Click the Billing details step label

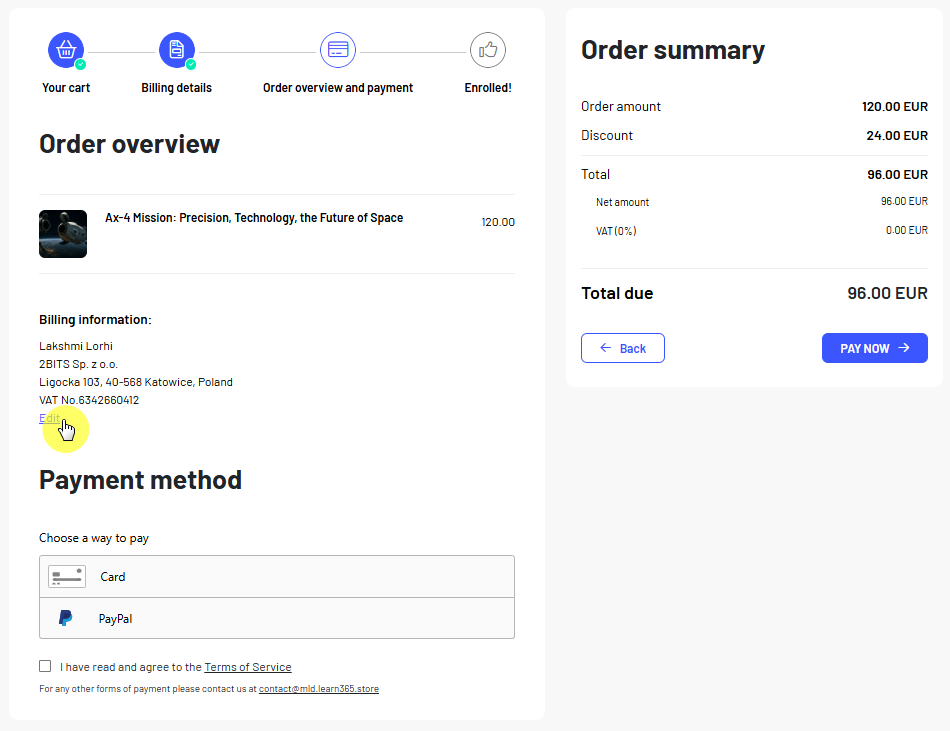[176, 88]
